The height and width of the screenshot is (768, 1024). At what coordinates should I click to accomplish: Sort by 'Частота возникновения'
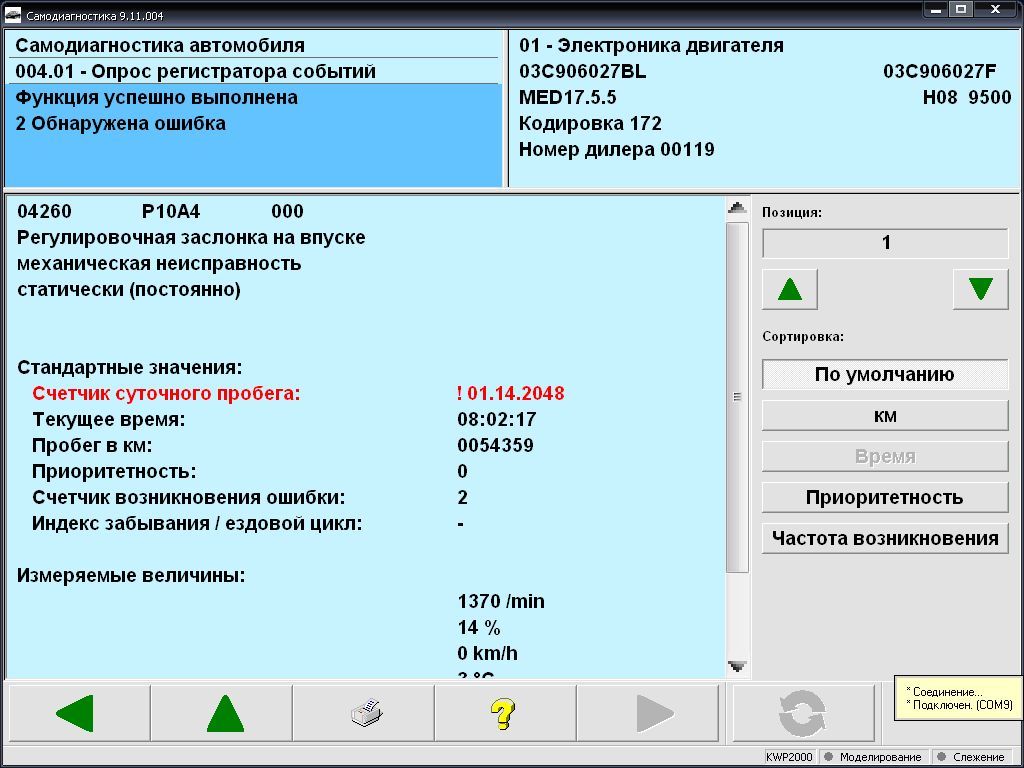coord(885,539)
